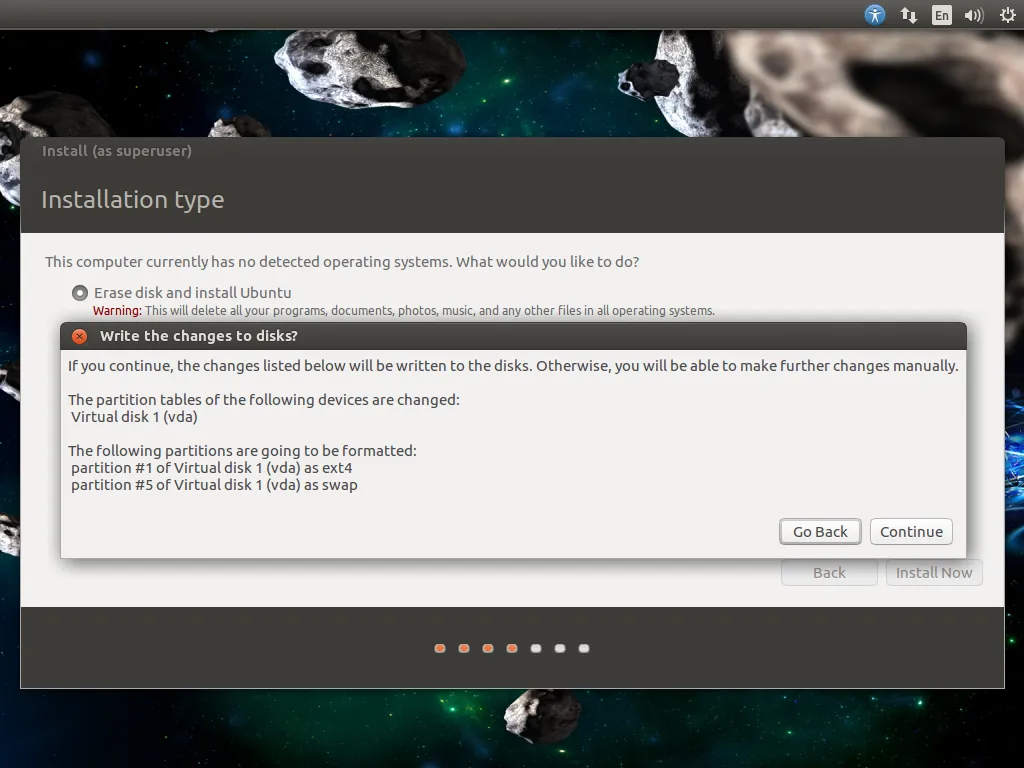Screen dimensions: 1024x768
Task: Click the network connection indicator icon
Action: [x=909, y=15]
